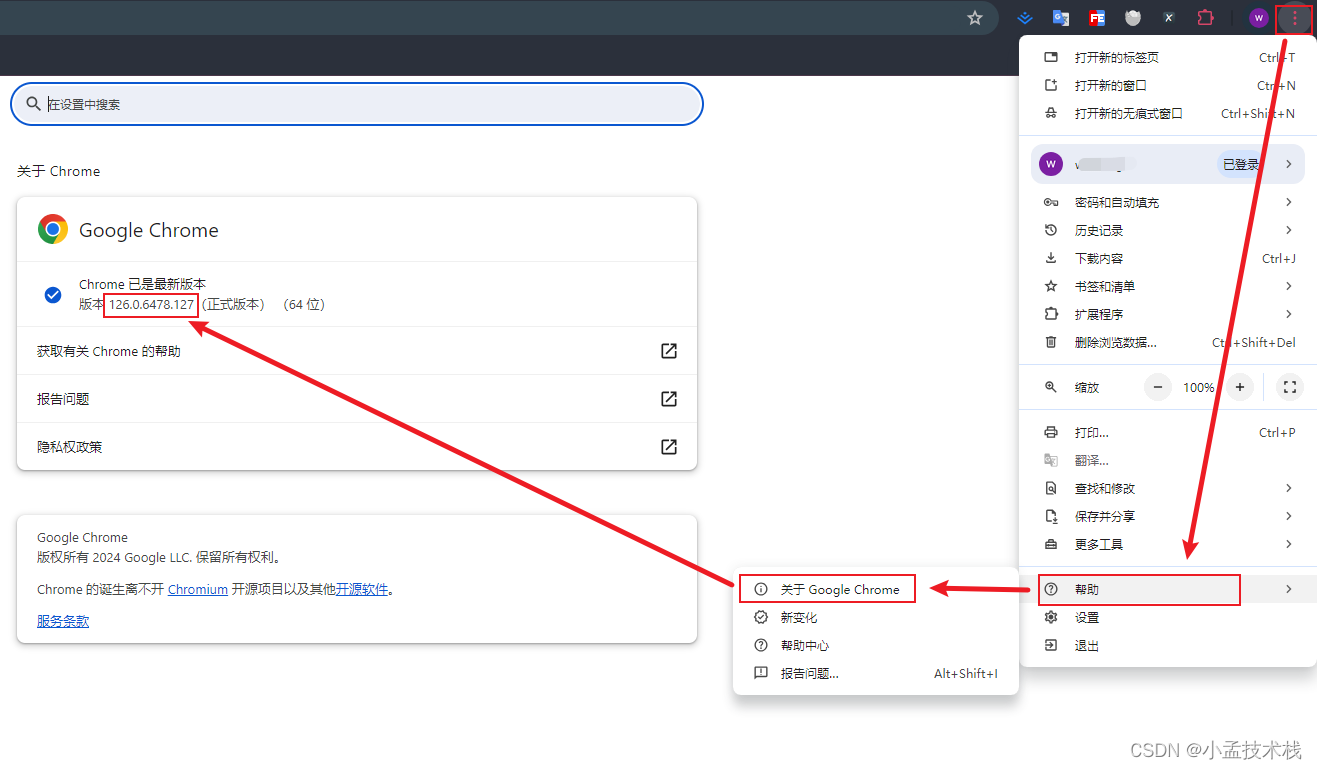Click the download arrow icon in menu
This screenshot has height=769, width=1317.
(1051, 258)
